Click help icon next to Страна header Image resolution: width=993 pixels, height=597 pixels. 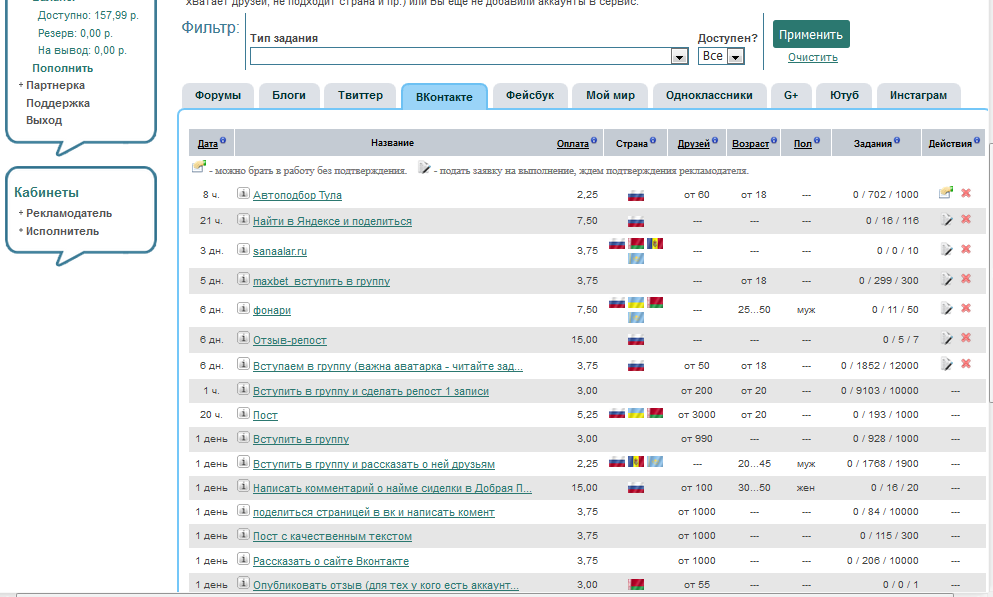[x=653, y=141]
